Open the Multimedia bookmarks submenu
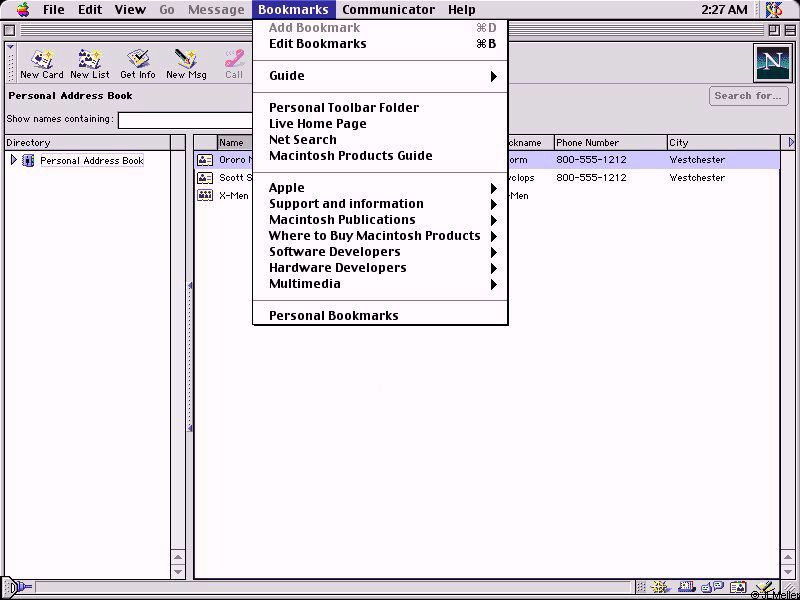 [380, 284]
